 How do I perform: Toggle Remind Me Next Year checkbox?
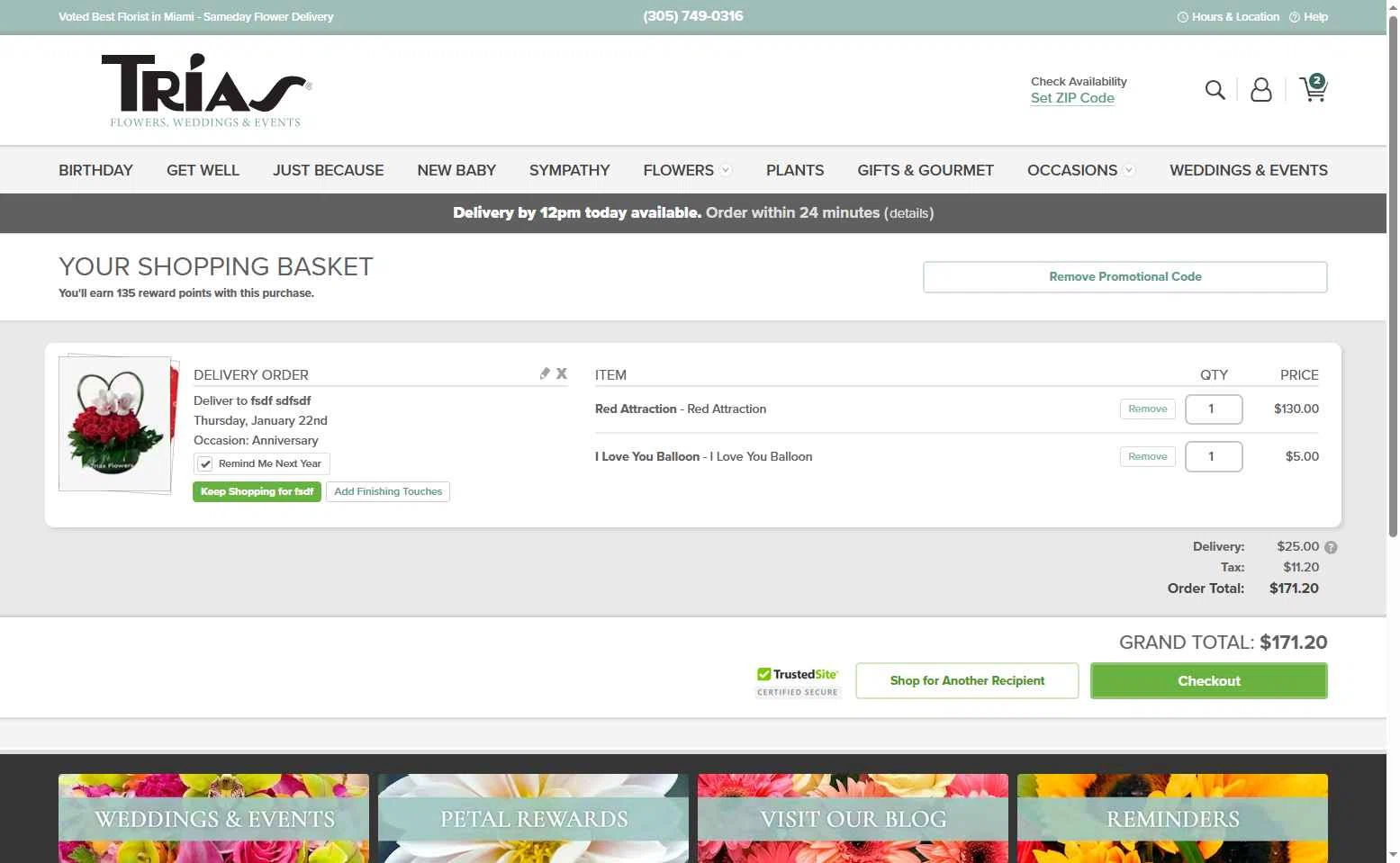(x=205, y=464)
